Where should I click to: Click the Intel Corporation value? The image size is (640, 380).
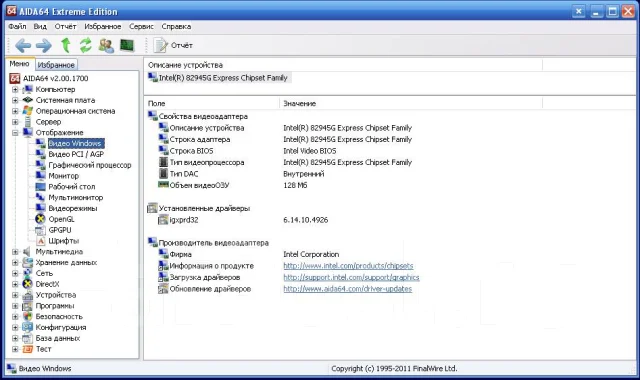(x=311, y=254)
